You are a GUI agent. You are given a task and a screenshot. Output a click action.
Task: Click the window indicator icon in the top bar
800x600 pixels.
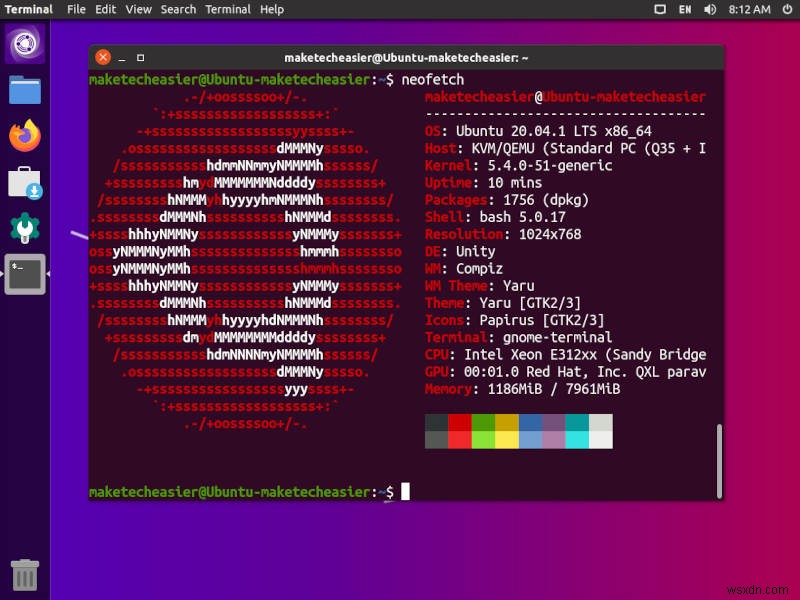(659, 9)
